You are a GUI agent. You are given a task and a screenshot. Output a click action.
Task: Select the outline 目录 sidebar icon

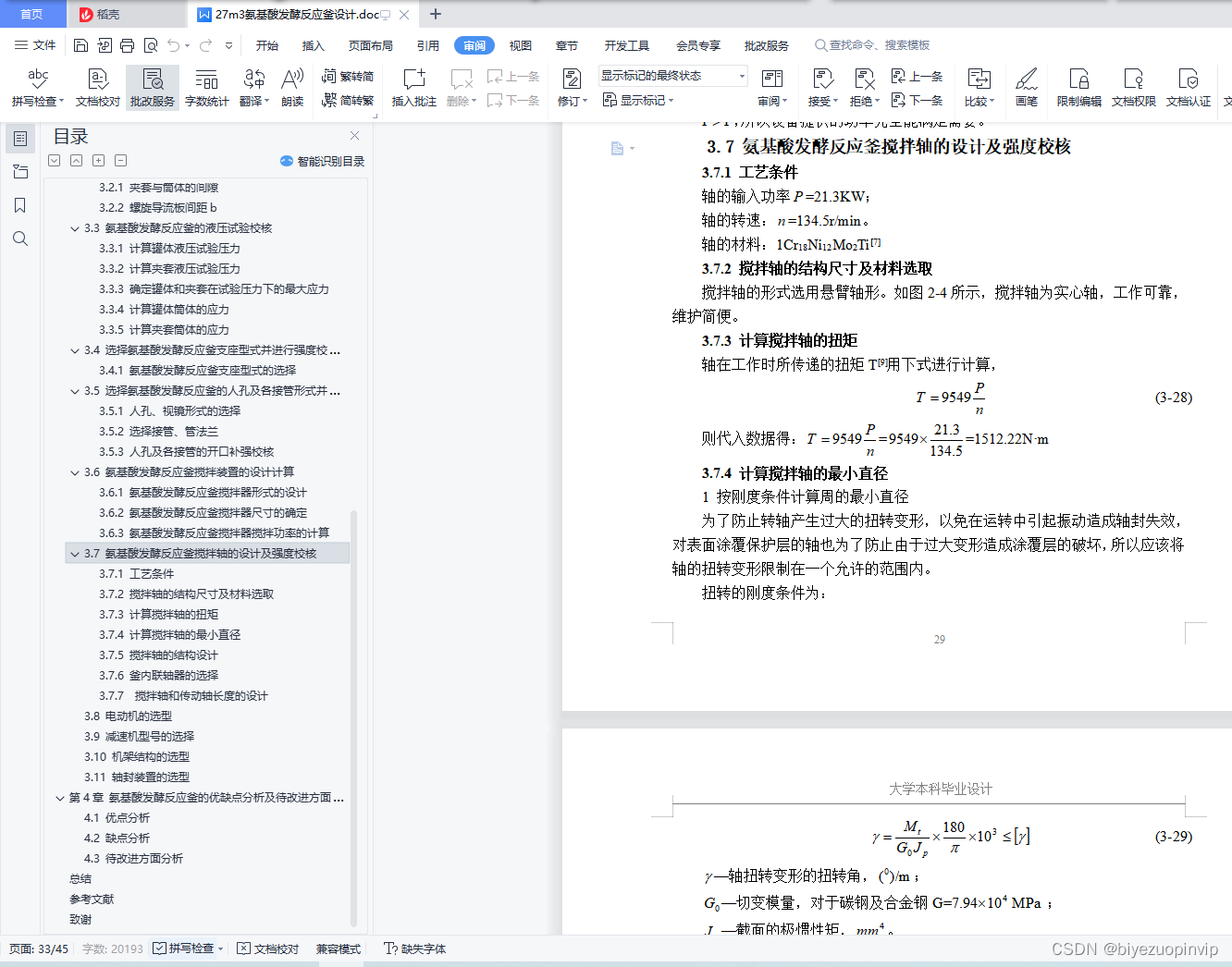click(19, 139)
